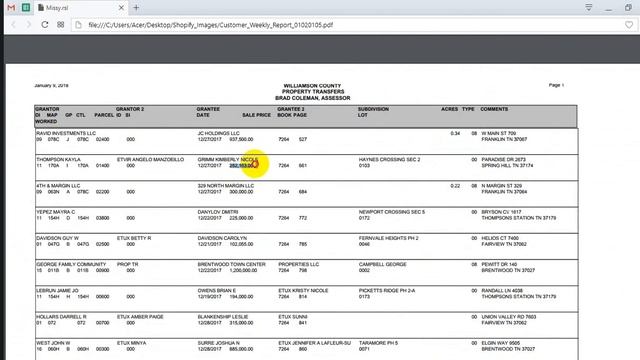This screenshot has width=640, height=360.
Task: Click sale price 225,000.00
Action: click(x=241, y=218)
